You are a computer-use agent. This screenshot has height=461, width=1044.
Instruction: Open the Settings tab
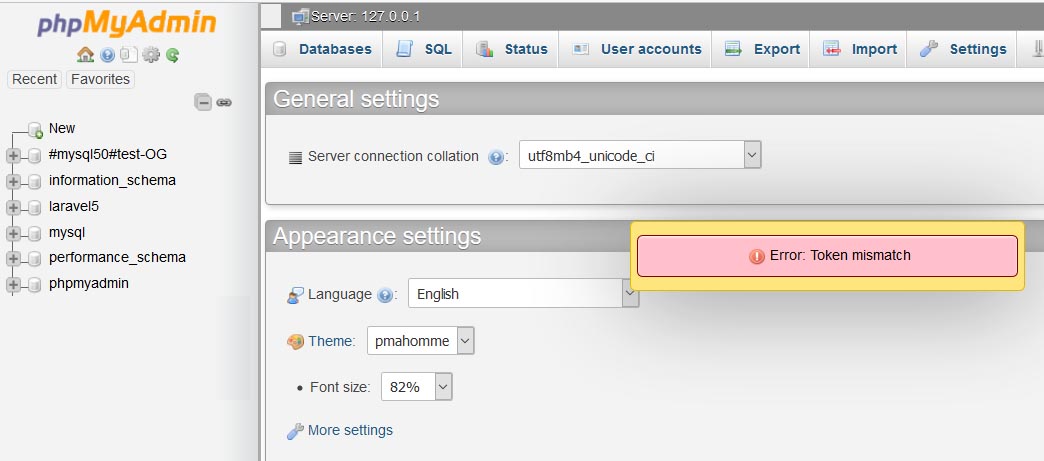[x=962, y=49]
